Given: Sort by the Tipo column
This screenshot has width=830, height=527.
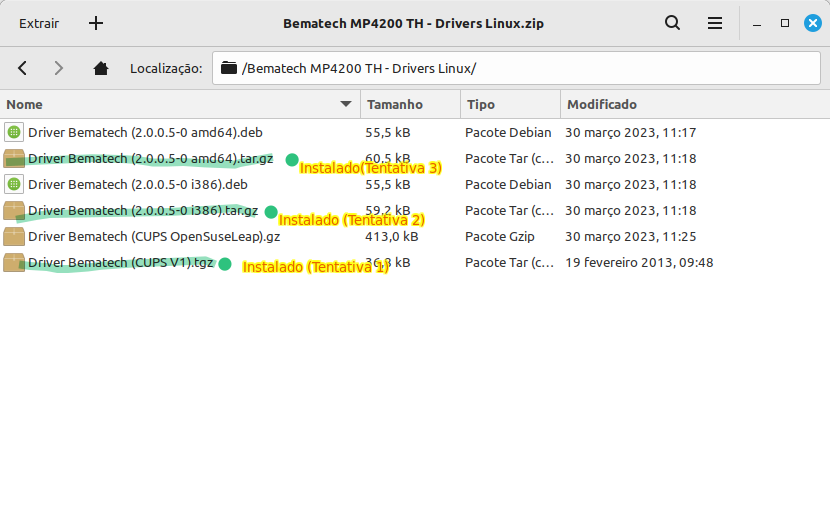Looking at the screenshot, I should pyautogui.click(x=510, y=104).
